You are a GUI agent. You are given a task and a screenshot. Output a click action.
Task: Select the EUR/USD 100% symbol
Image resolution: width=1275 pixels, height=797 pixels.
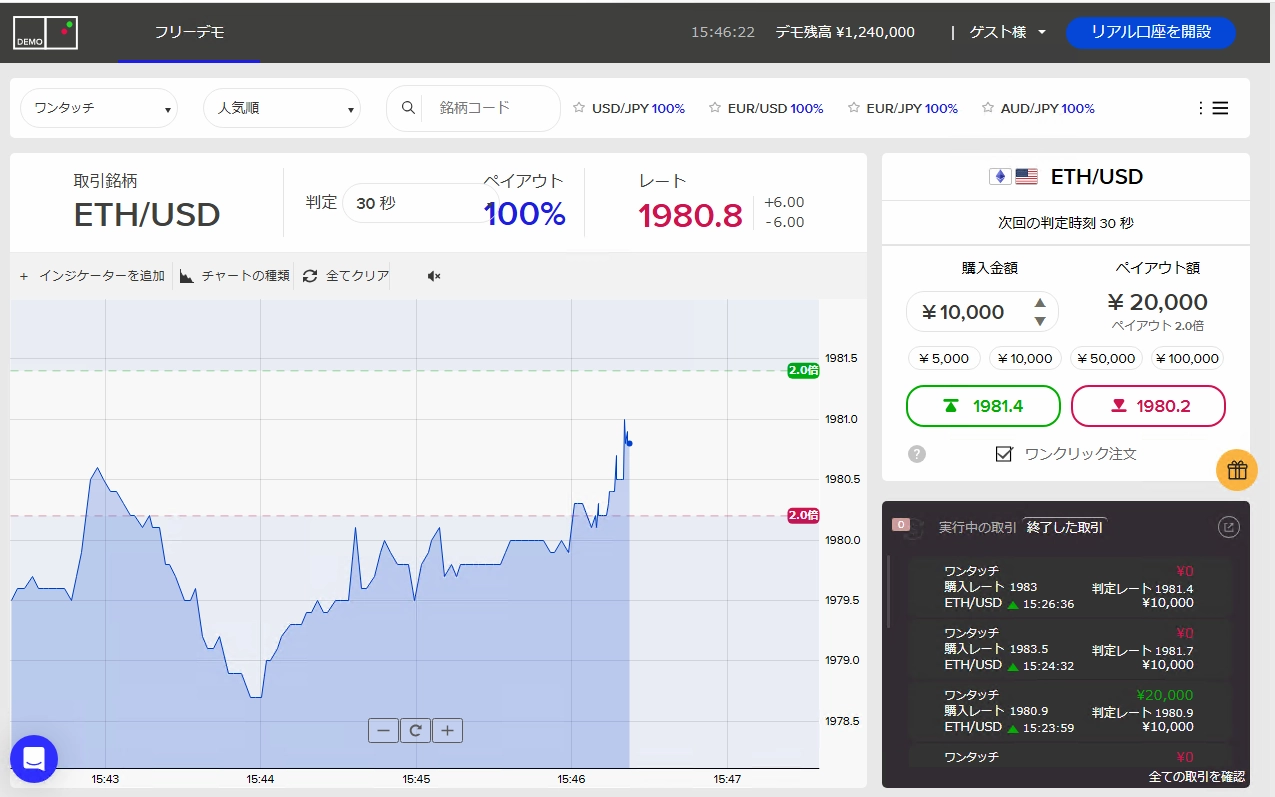[775, 108]
